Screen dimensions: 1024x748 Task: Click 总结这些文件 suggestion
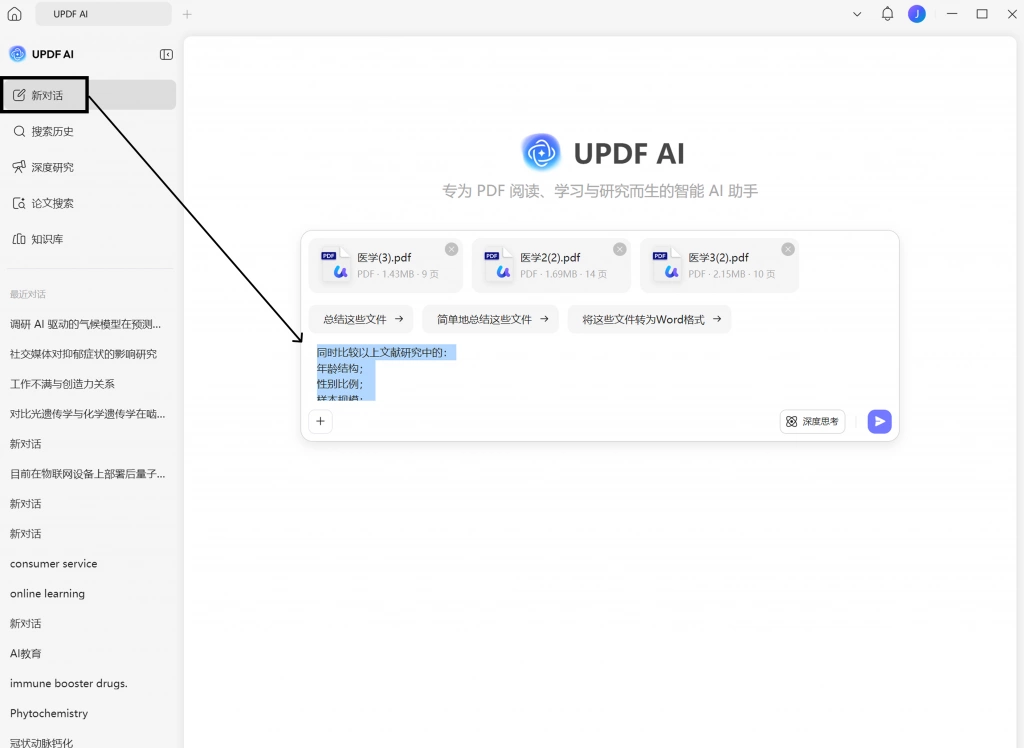[x=361, y=319]
